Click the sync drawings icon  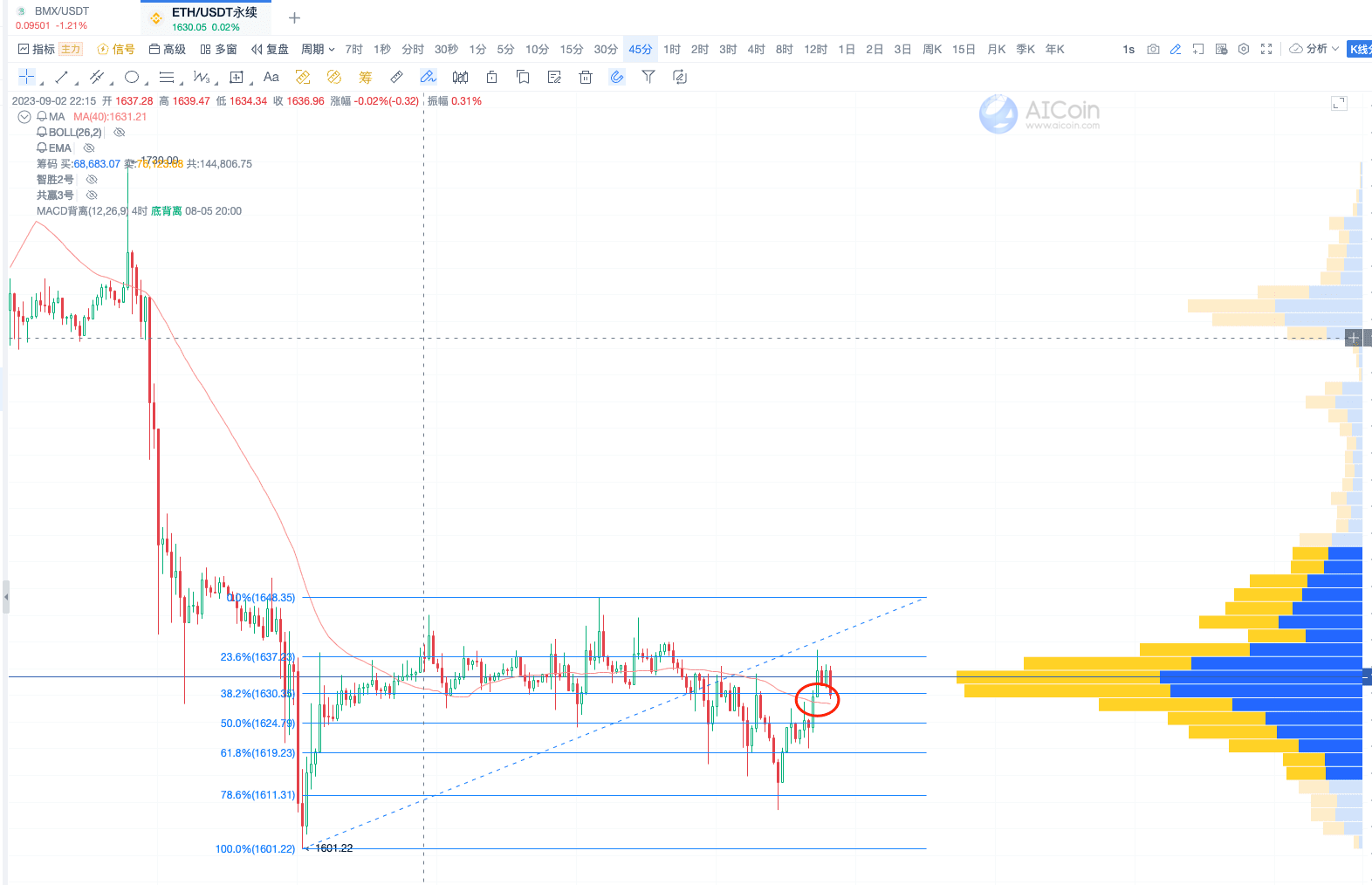coord(680,77)
